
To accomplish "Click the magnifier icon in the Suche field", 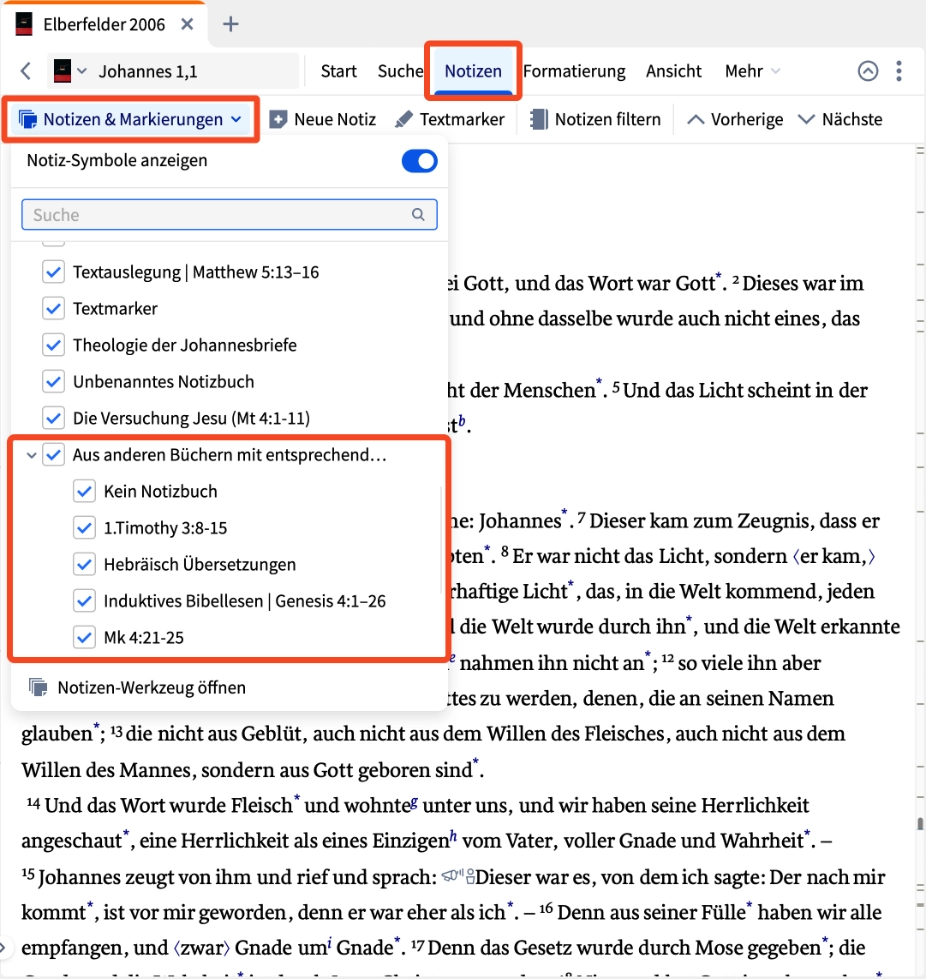I will click(x=418, y=215).
